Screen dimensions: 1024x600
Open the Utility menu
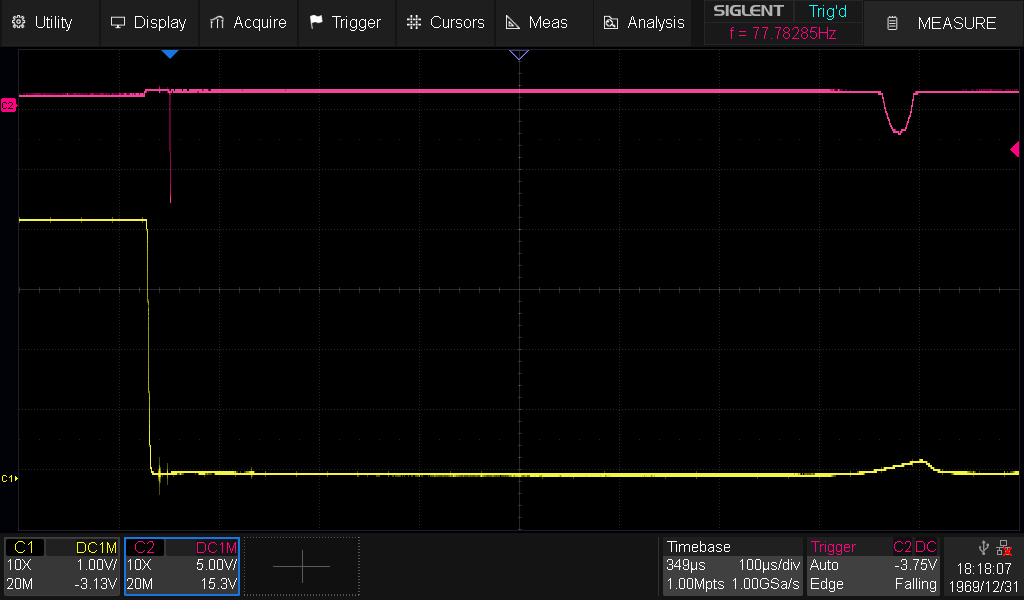(43, 22)
